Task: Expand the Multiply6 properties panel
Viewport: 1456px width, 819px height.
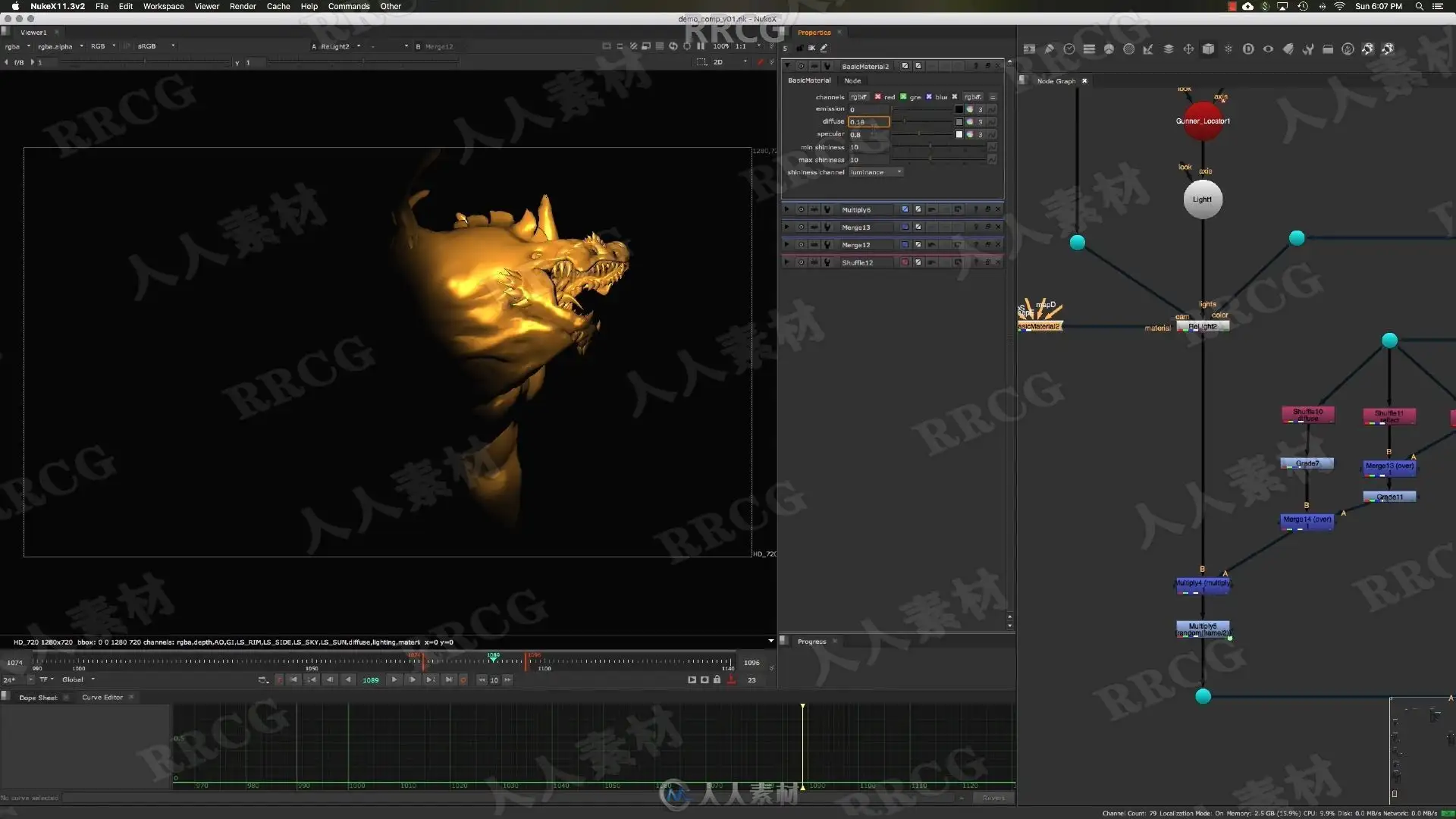Action: pos(786,209)
